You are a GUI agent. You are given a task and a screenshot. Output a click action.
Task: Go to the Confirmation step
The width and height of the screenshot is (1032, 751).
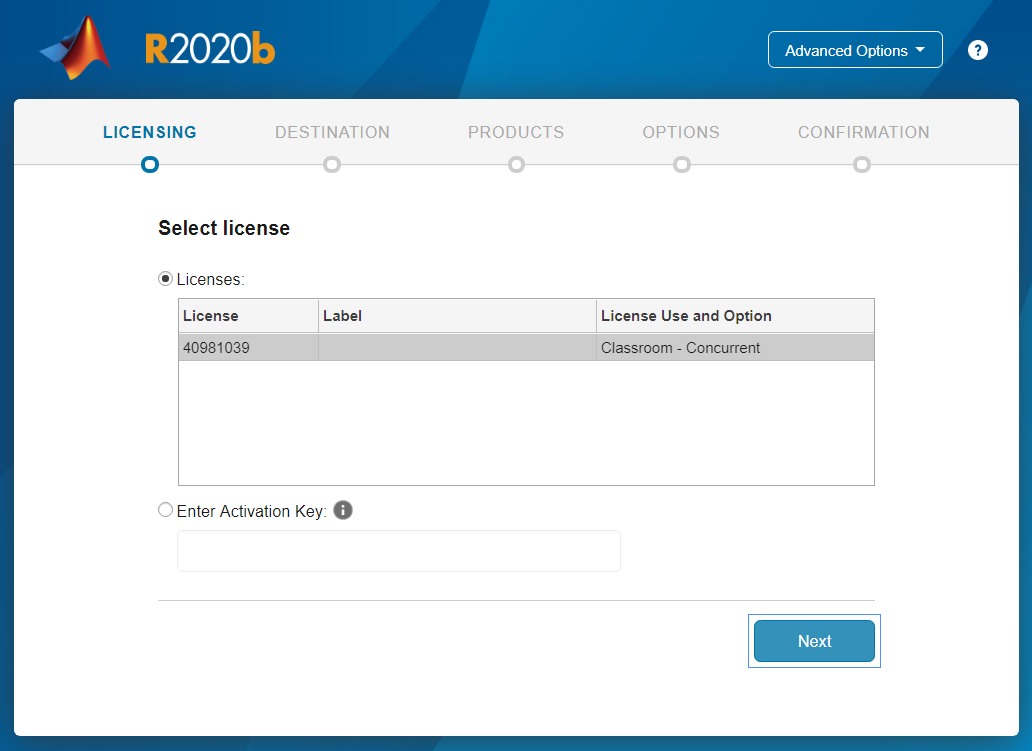coord(864,132)
